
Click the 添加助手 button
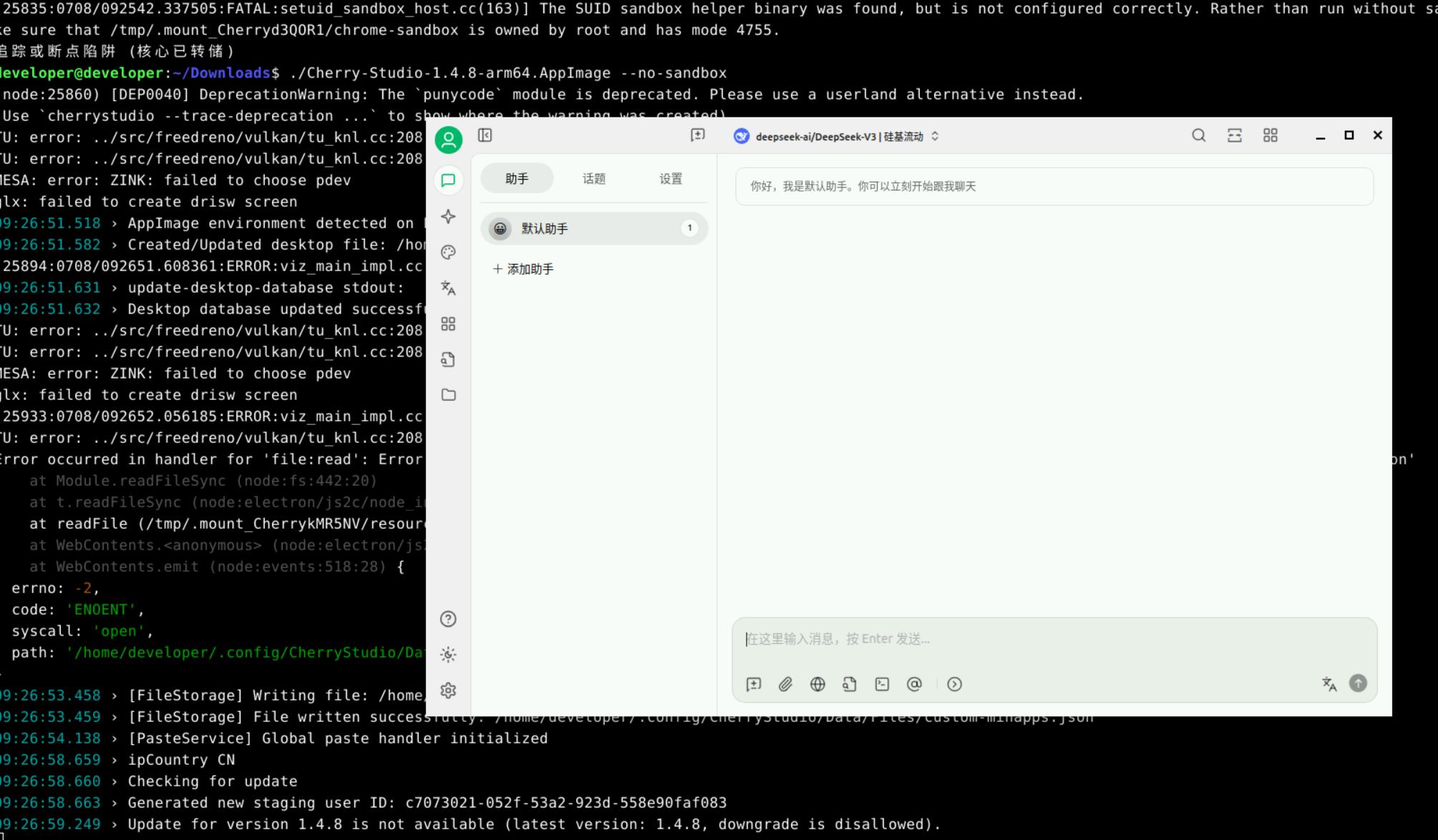pyautogui.click(x=523, y=269)
